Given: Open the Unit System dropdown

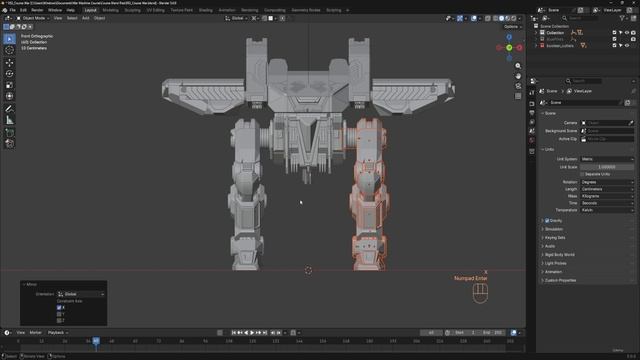Looking at the screenshot, I should pos(607,159).
